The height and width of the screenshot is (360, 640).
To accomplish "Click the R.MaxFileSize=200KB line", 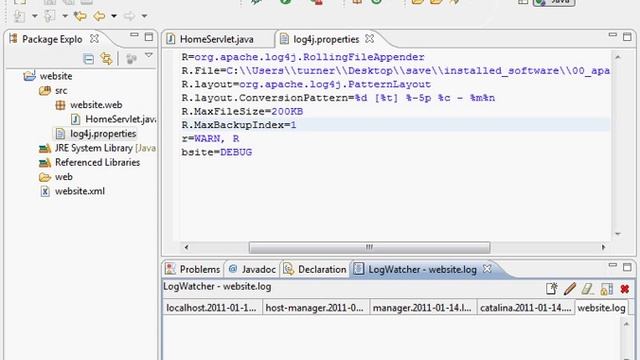I will tap(242, 111).
